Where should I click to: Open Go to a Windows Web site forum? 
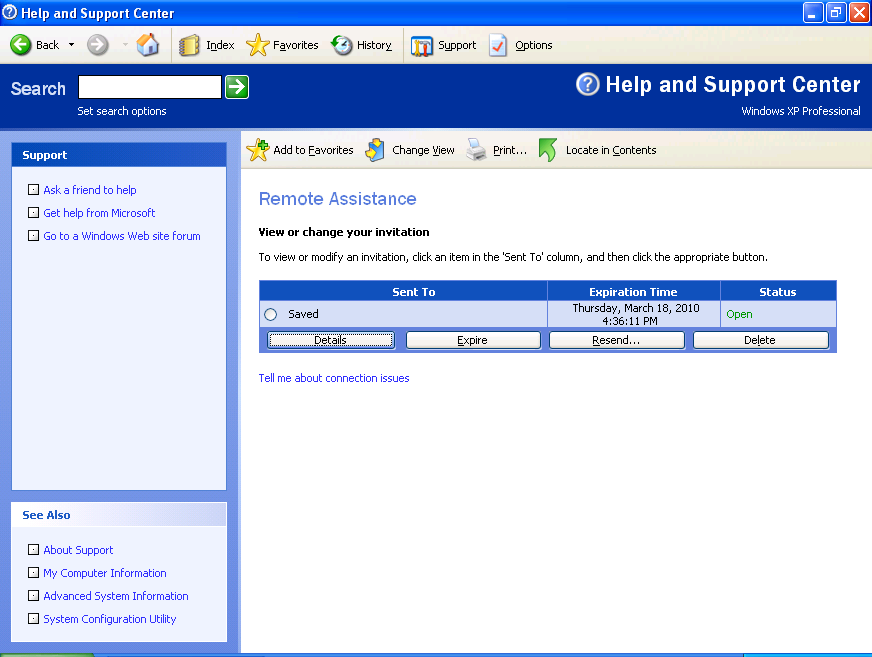(x=122, y=236)
